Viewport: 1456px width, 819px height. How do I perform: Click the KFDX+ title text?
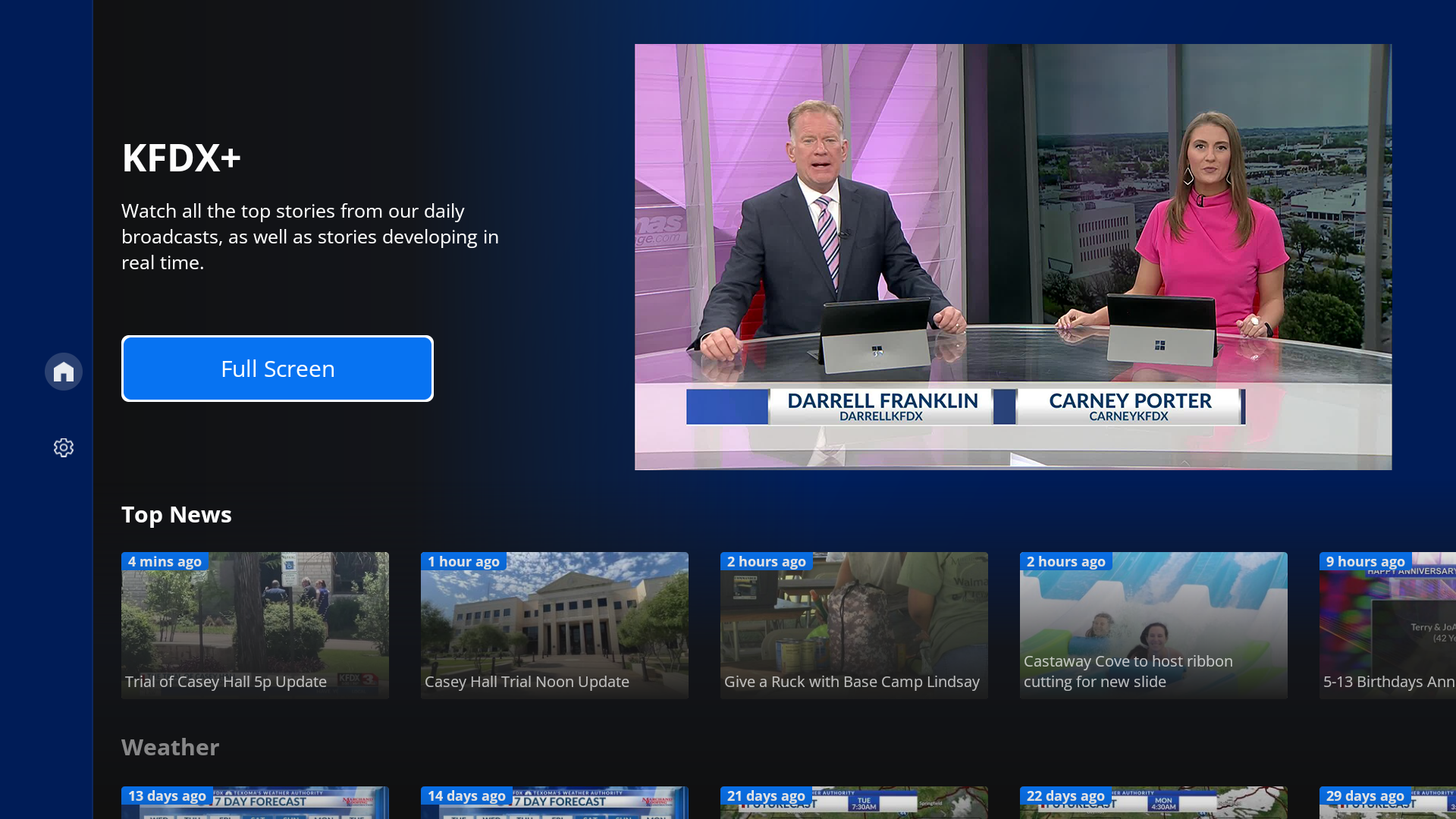click(x=181, y=158)
